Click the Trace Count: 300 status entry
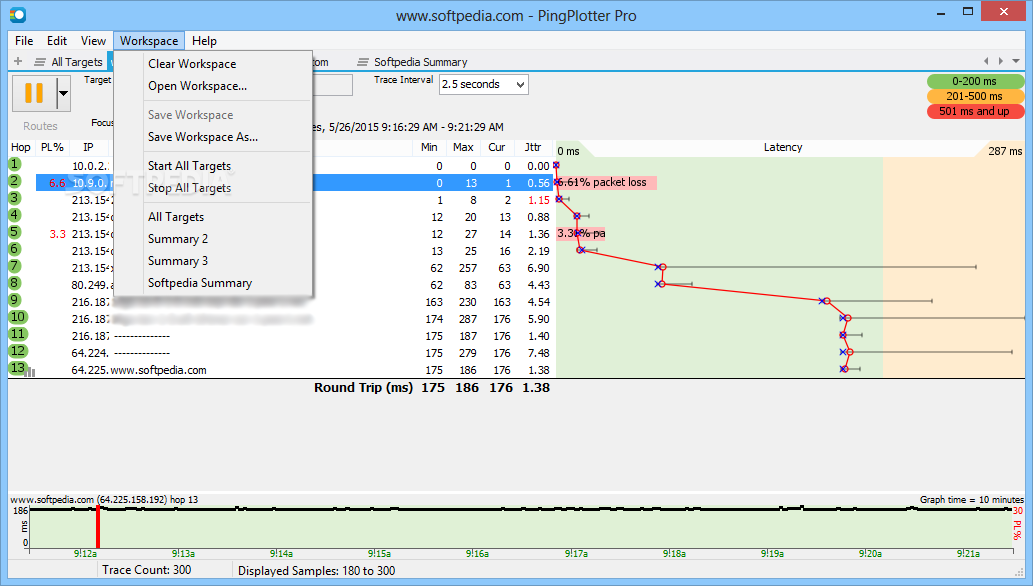The height and width of the screenshot is (586, 1033). click(x=146, y=570)
